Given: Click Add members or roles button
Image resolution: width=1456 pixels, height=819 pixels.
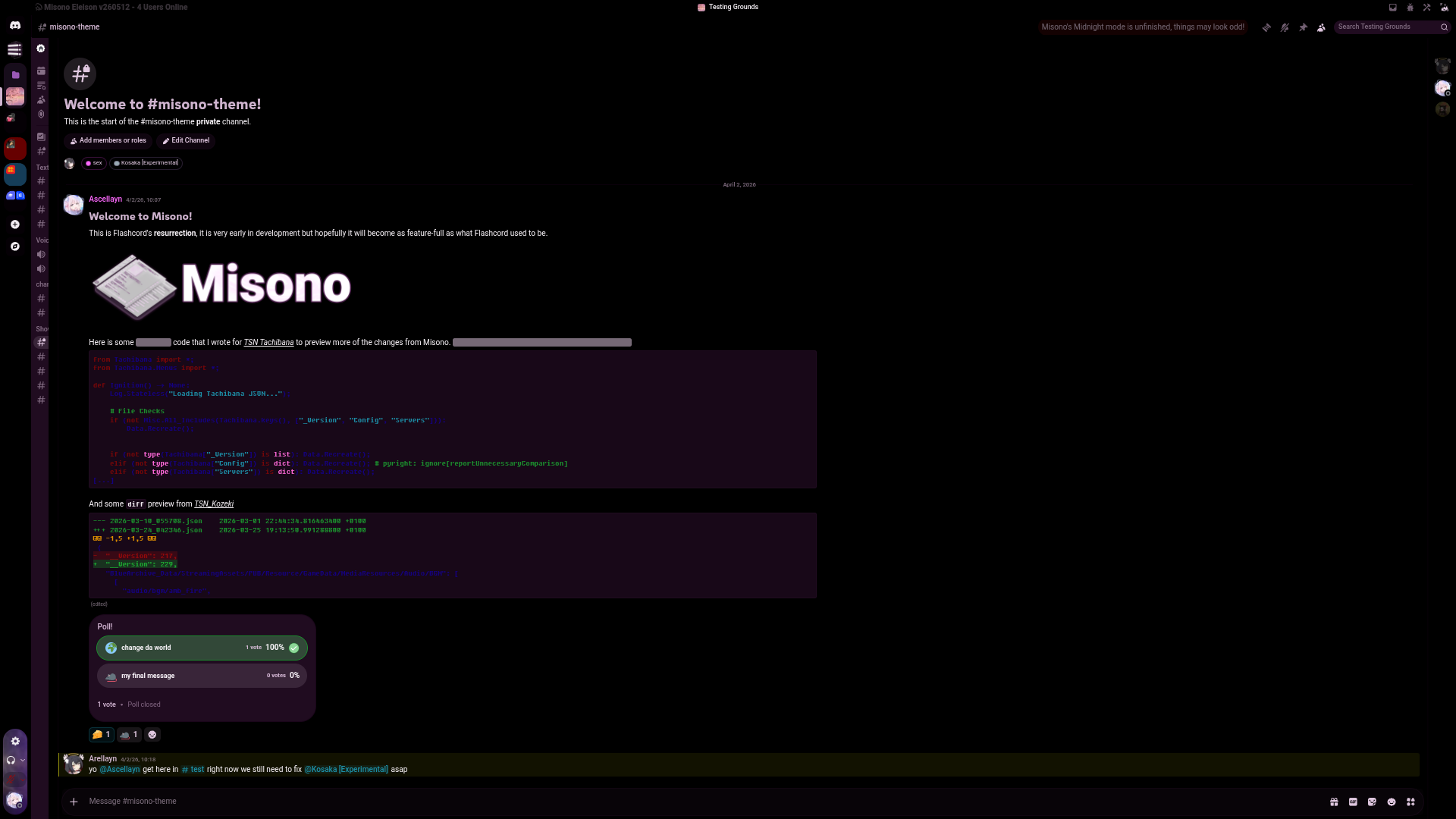Looking at the screenshot, I should tap(108, 141).
